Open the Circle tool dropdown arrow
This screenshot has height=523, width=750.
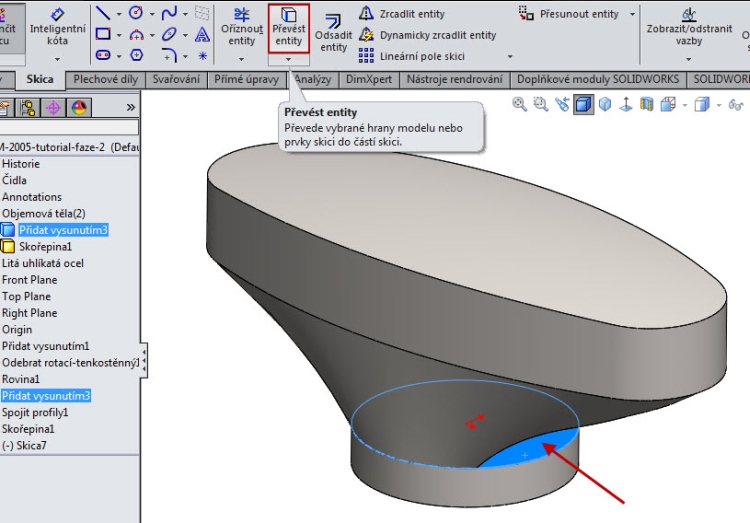[x=152, y=14]
